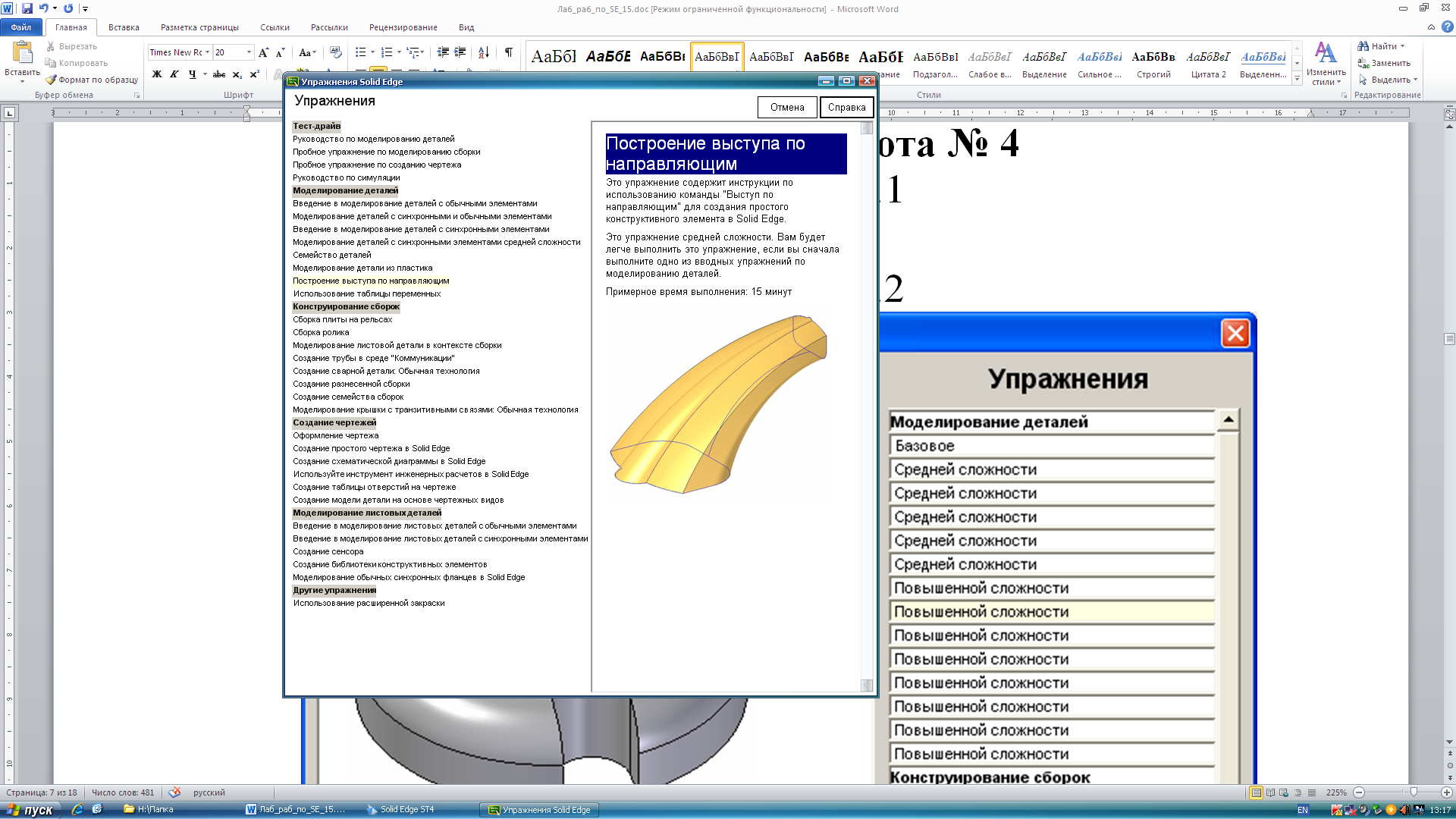The height and width of the screenshot is (819, 1456).
Task: Save the document with the floppy disk icon
Action: (x=27, y=8)
